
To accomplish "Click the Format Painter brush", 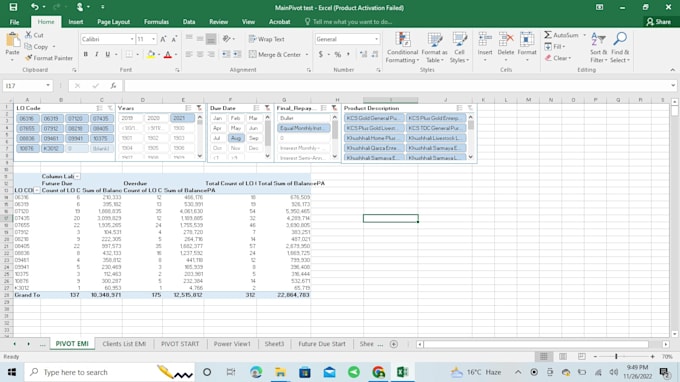I will point(29,58).
